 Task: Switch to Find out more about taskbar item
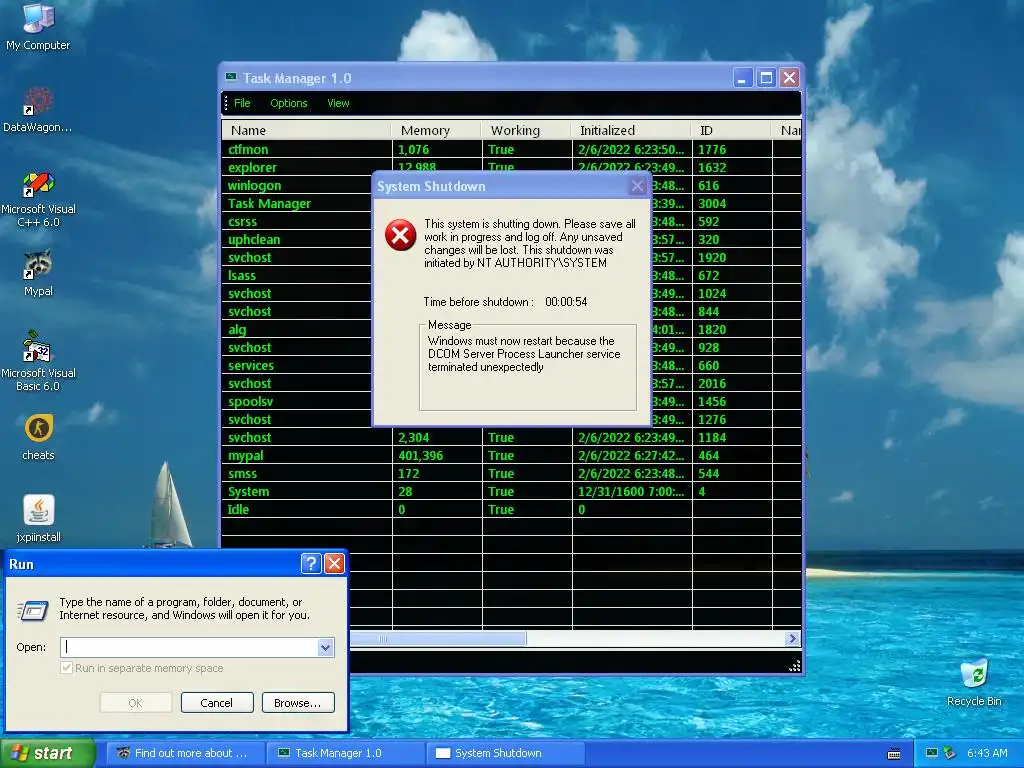(x=185, y=753)
